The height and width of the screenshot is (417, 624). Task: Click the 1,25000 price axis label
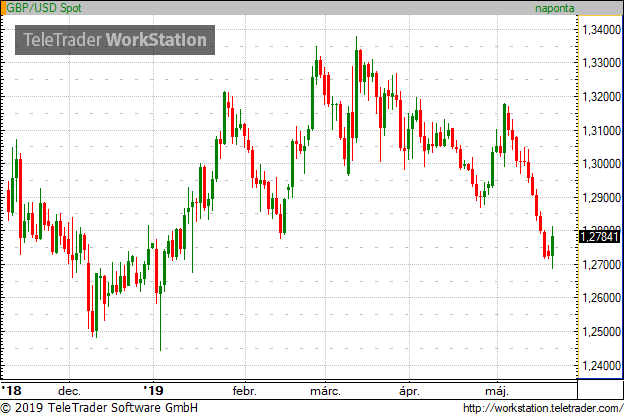tap(601, 331)
